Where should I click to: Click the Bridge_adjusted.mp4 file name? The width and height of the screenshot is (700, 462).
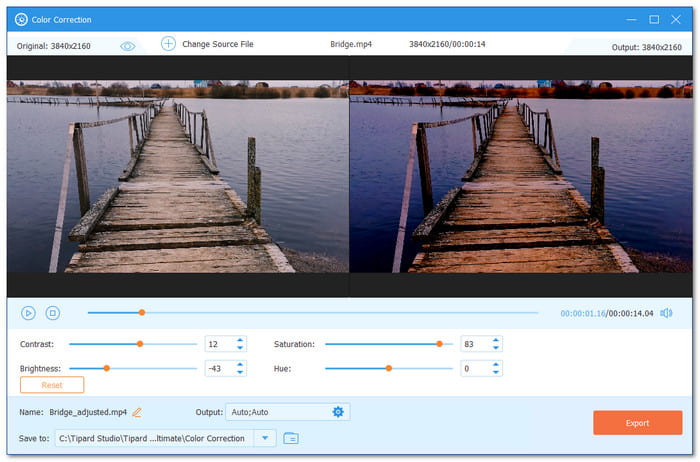(88, 412)
